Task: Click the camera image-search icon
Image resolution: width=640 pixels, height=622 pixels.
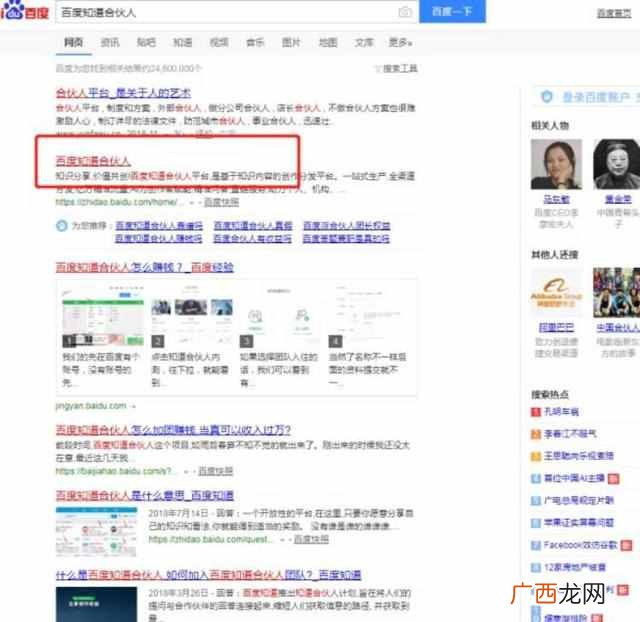Action: pos(405,12)
